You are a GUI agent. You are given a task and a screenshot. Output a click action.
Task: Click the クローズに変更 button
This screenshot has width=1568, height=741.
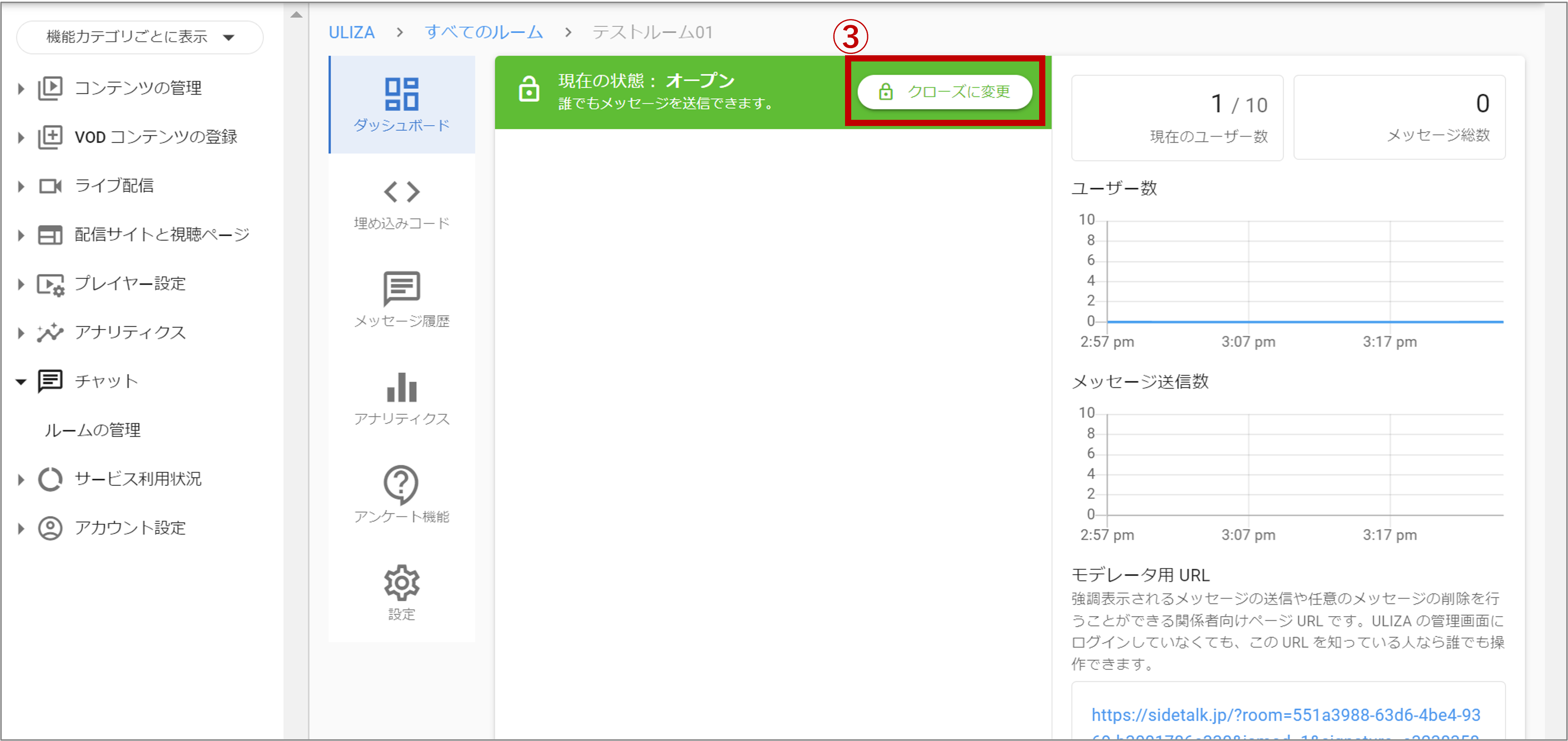(945, 92)
